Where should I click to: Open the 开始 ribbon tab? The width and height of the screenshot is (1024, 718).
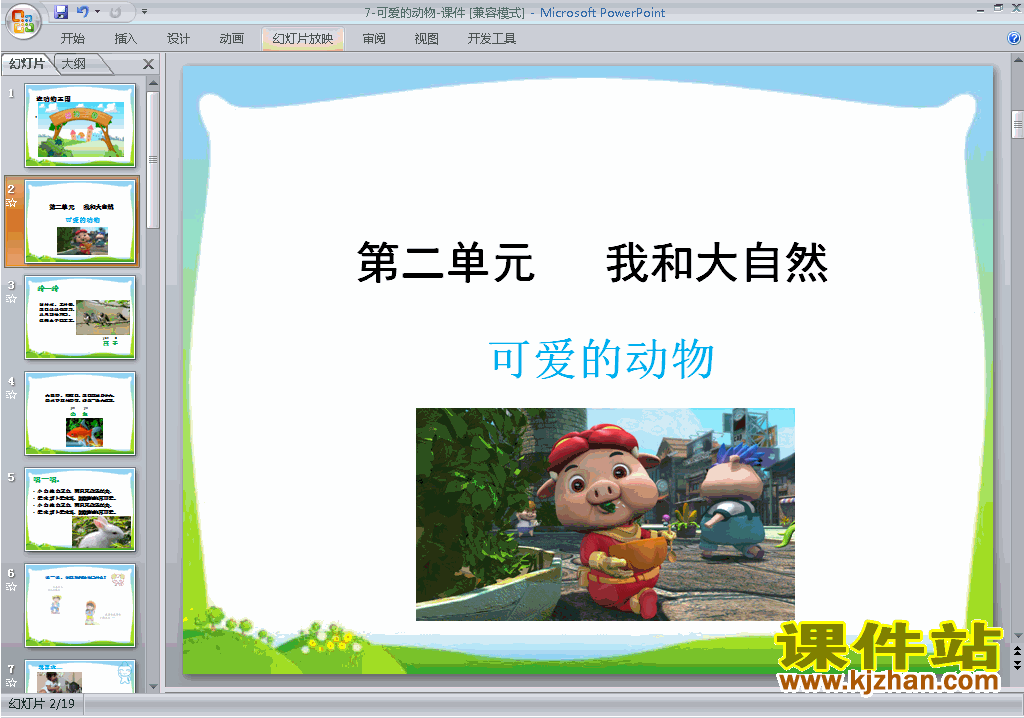point(72,39)
